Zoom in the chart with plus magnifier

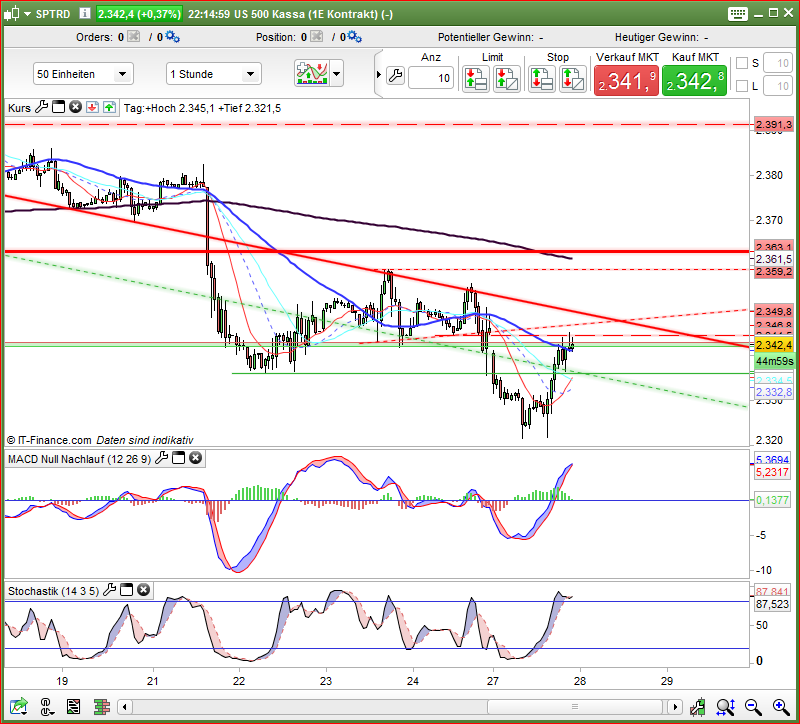781,707
